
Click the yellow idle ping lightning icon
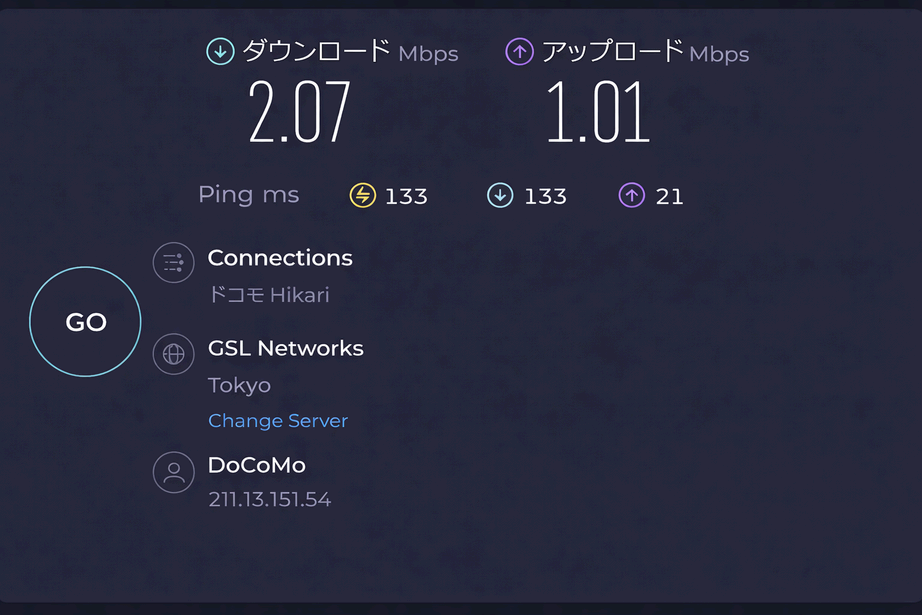(362, 196)
